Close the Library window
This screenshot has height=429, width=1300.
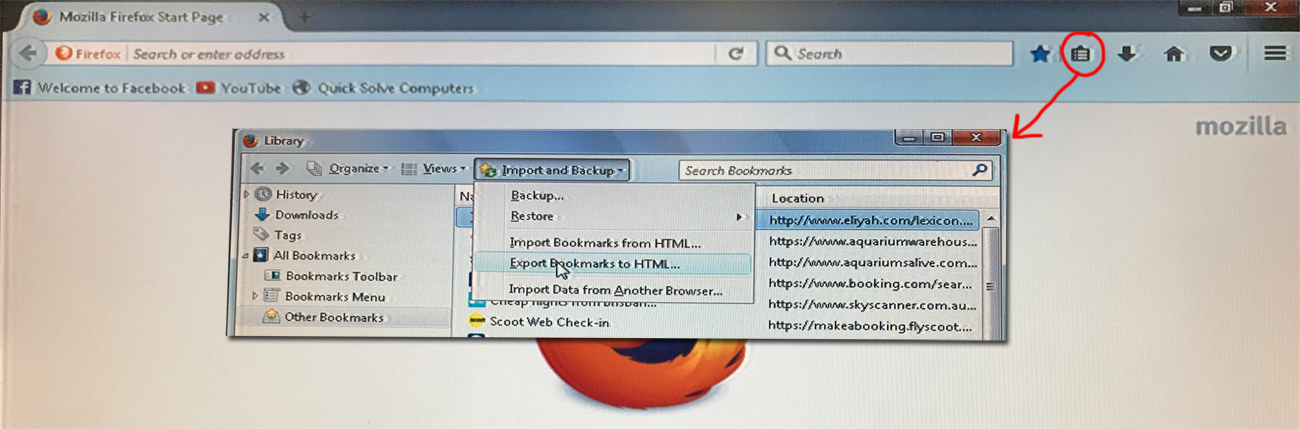click(976, 138)
